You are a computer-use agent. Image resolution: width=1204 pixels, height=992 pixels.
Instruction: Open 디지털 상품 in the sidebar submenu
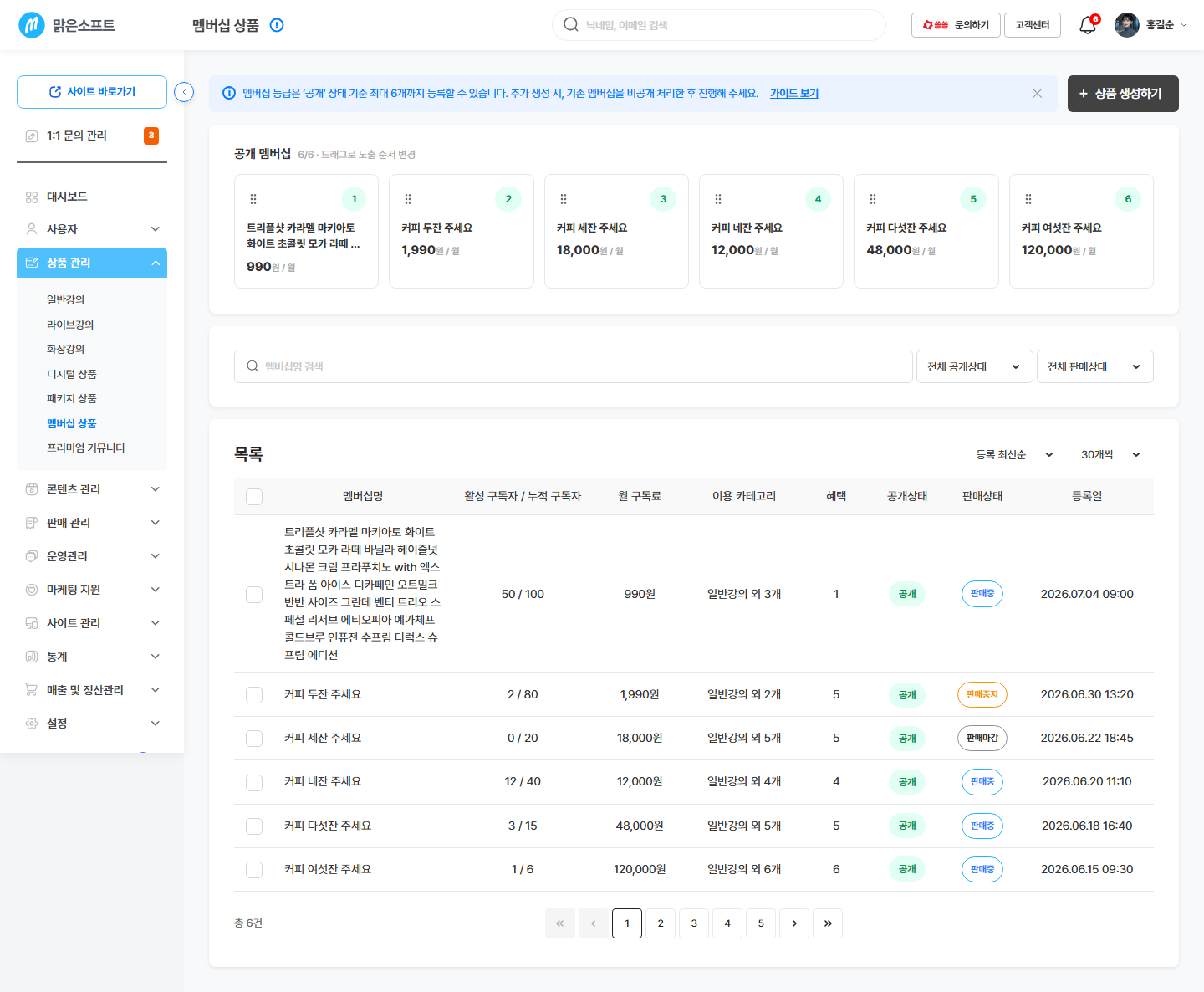pos(72,374)
